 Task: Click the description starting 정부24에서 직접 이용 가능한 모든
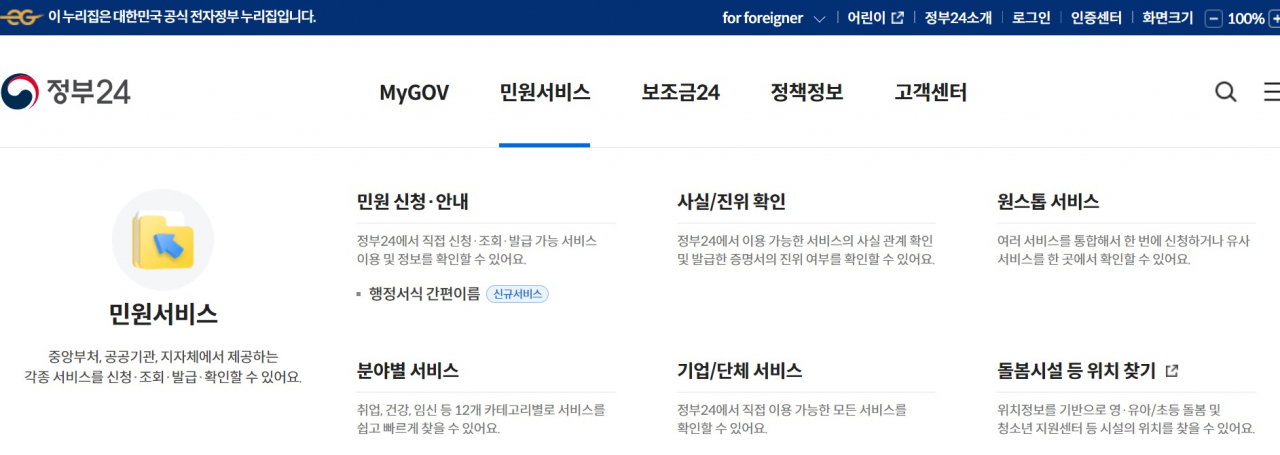pos(792,419)
